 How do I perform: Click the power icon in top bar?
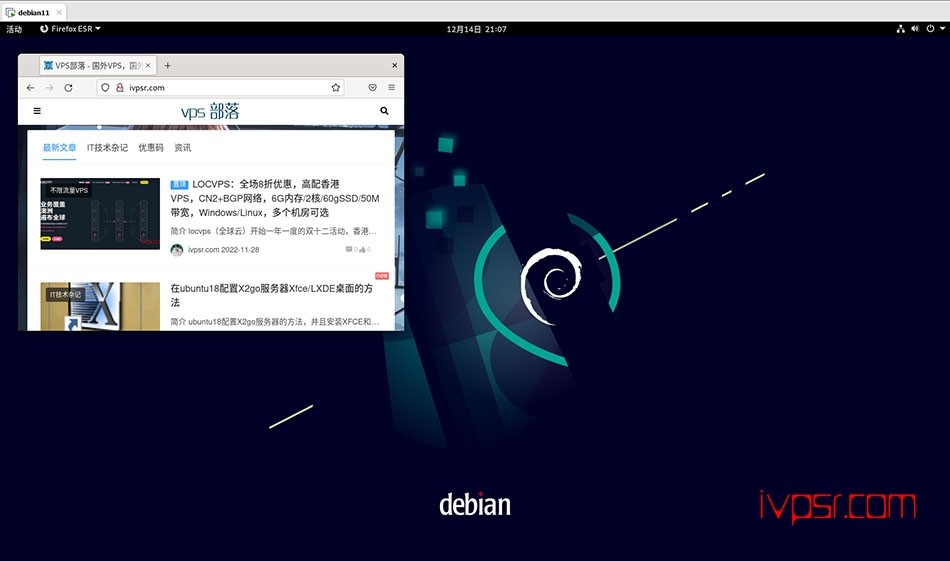click(x=930, y=29)
